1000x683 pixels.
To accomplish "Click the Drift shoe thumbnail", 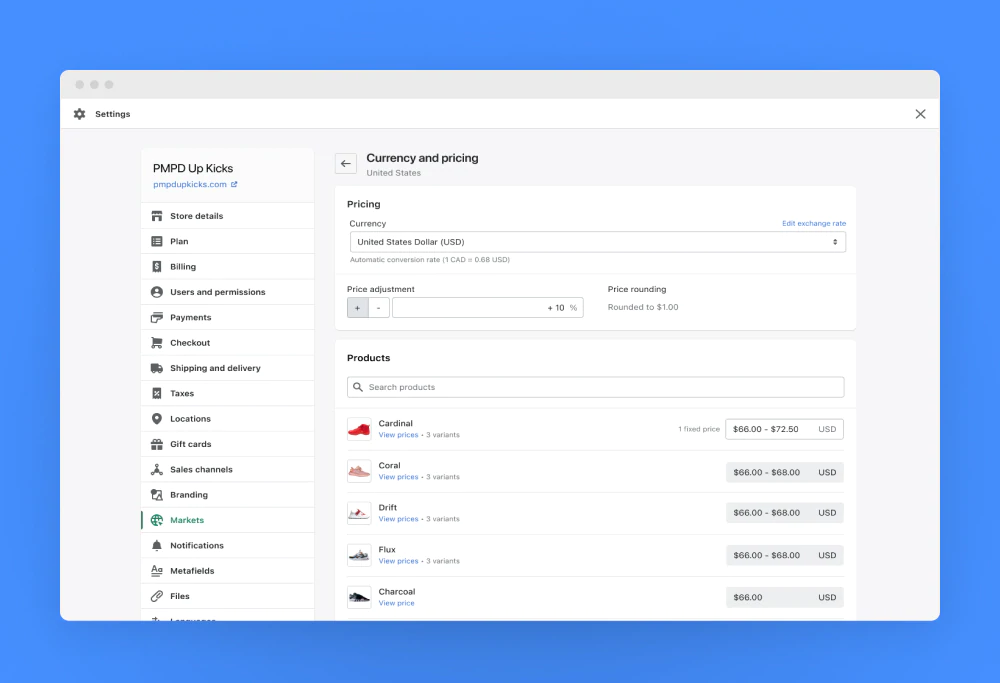I will click(x=359, y=513).
